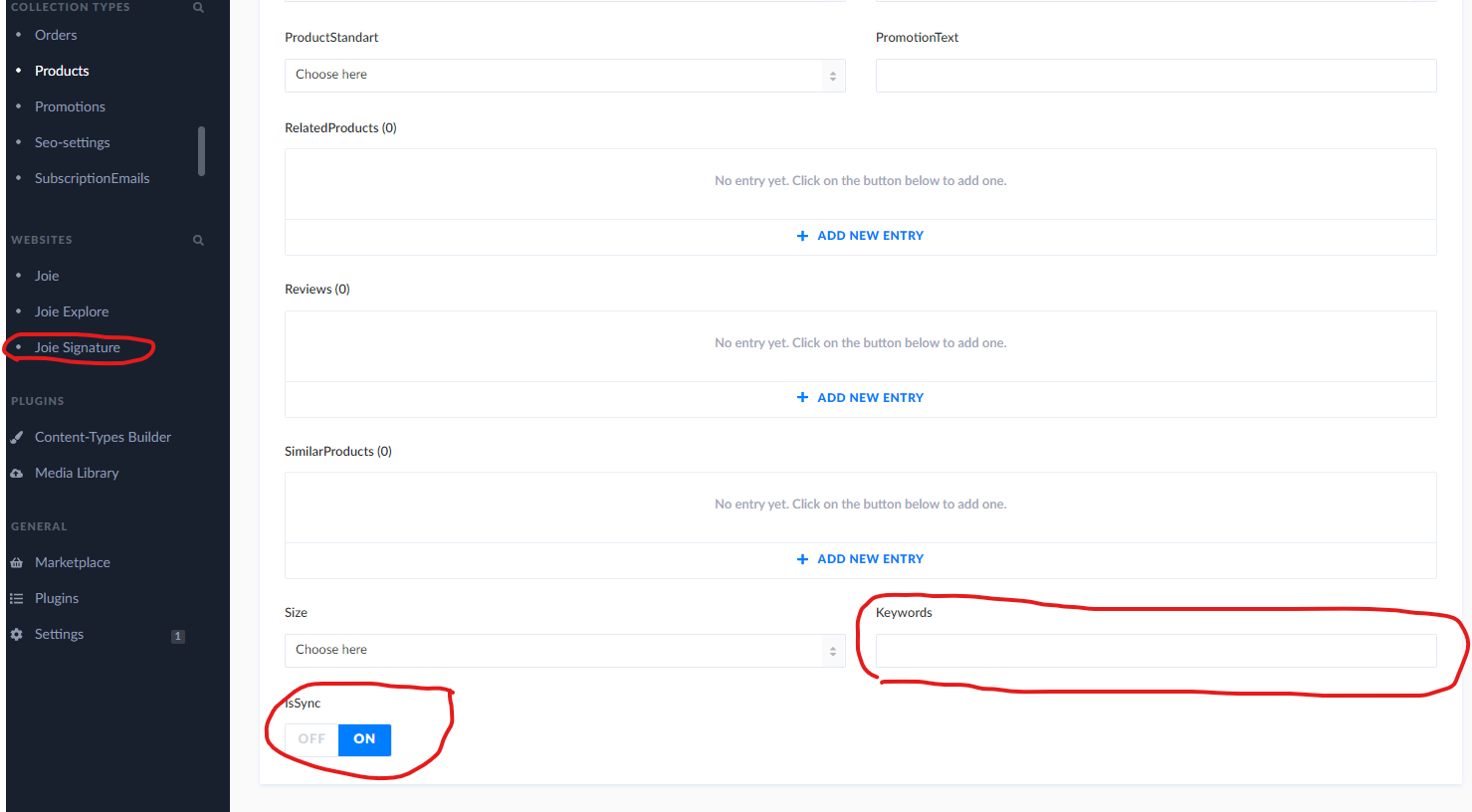Open the Joie Explore website entry

(72, 311)
